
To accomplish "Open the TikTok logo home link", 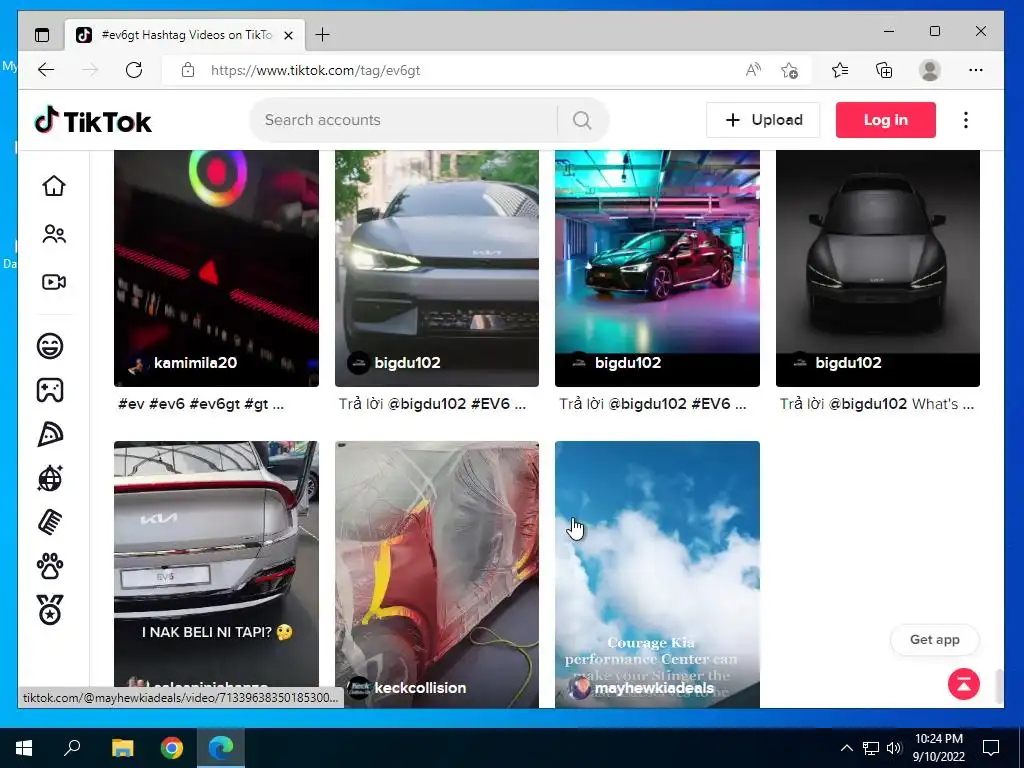I will click(93, 120).
